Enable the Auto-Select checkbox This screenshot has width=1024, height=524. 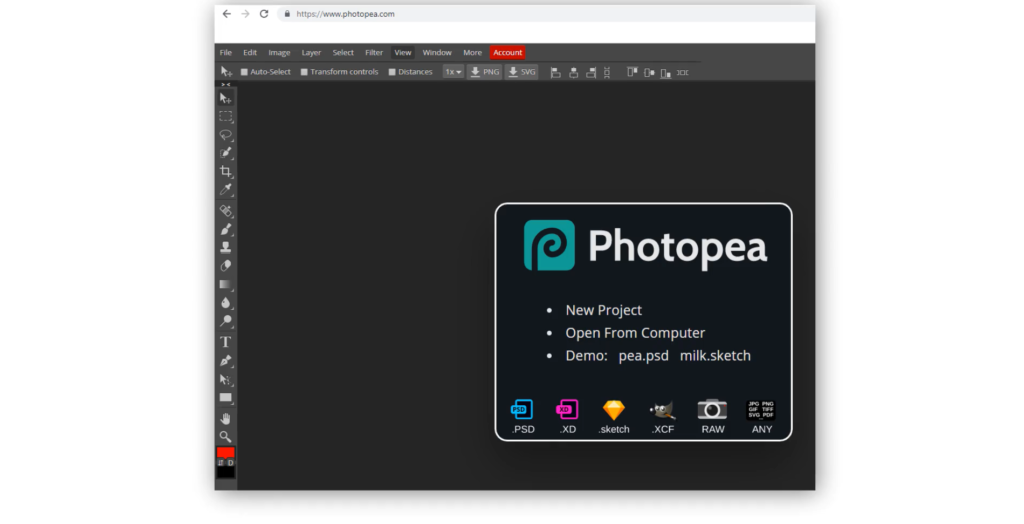click(244, 72)
